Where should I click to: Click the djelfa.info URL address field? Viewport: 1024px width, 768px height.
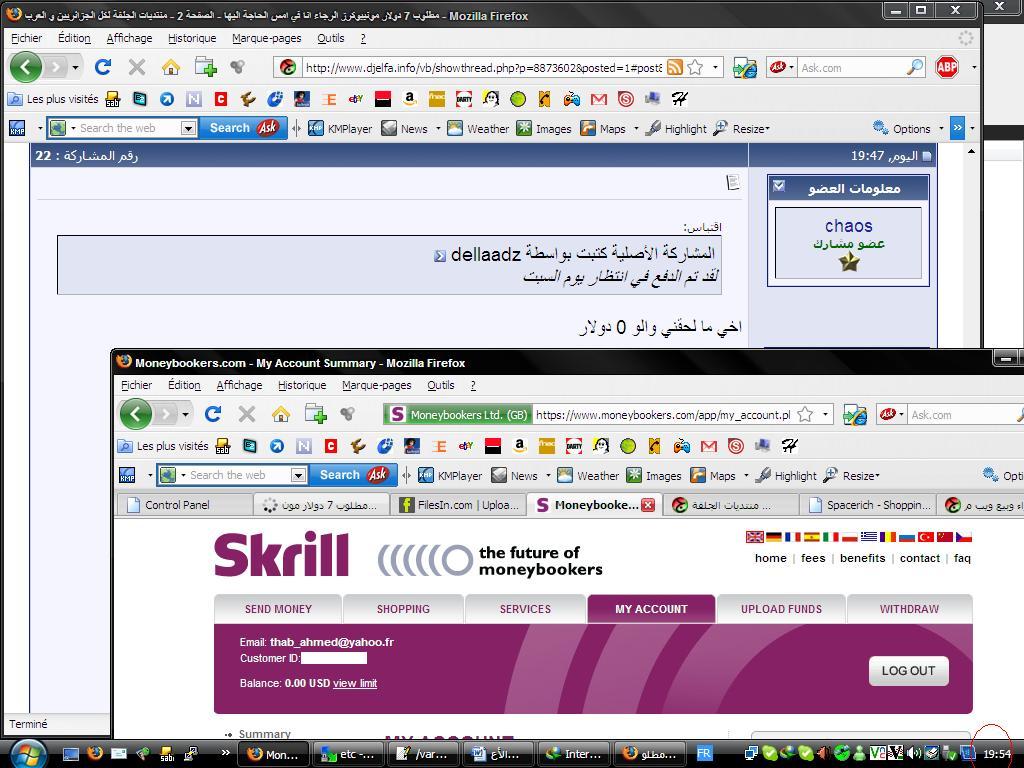[483, 67]
